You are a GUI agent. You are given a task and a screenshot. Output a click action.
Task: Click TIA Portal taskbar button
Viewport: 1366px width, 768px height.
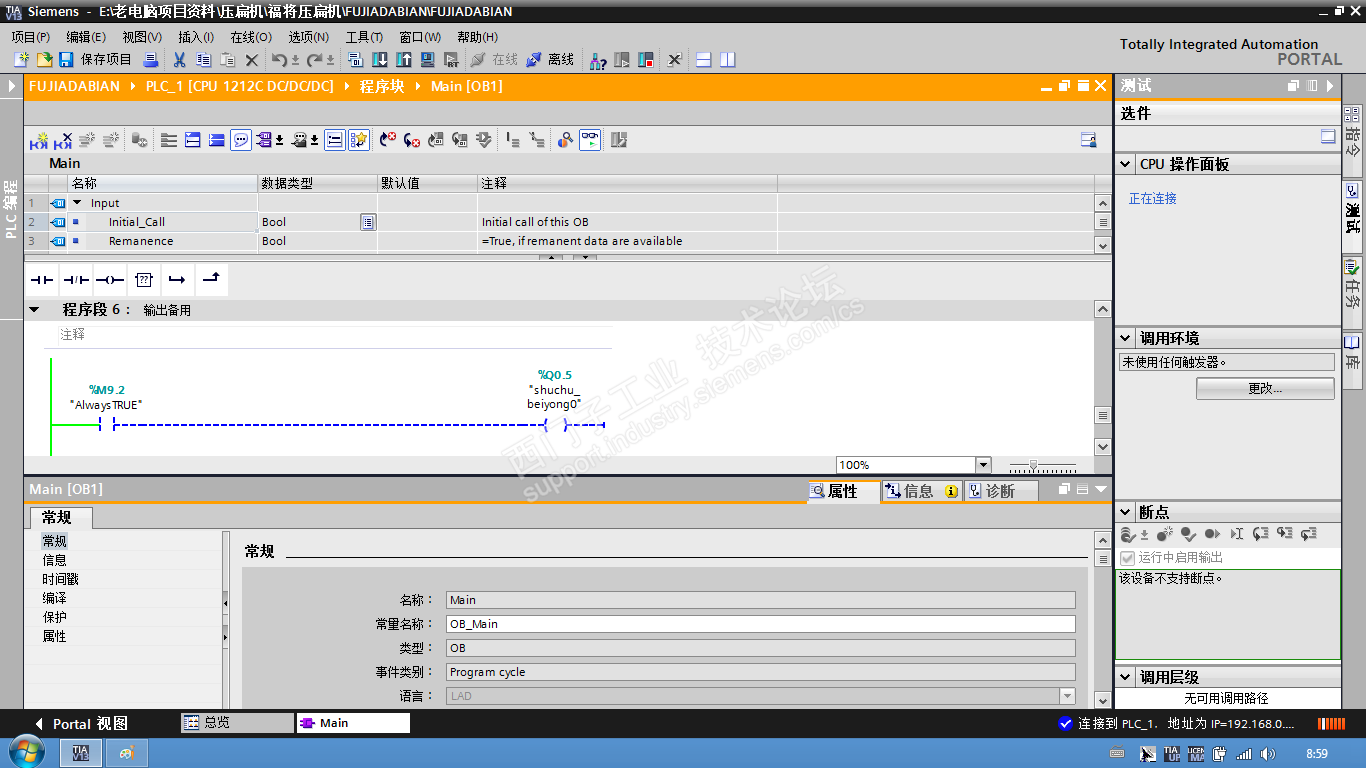(x=81, y=753)
